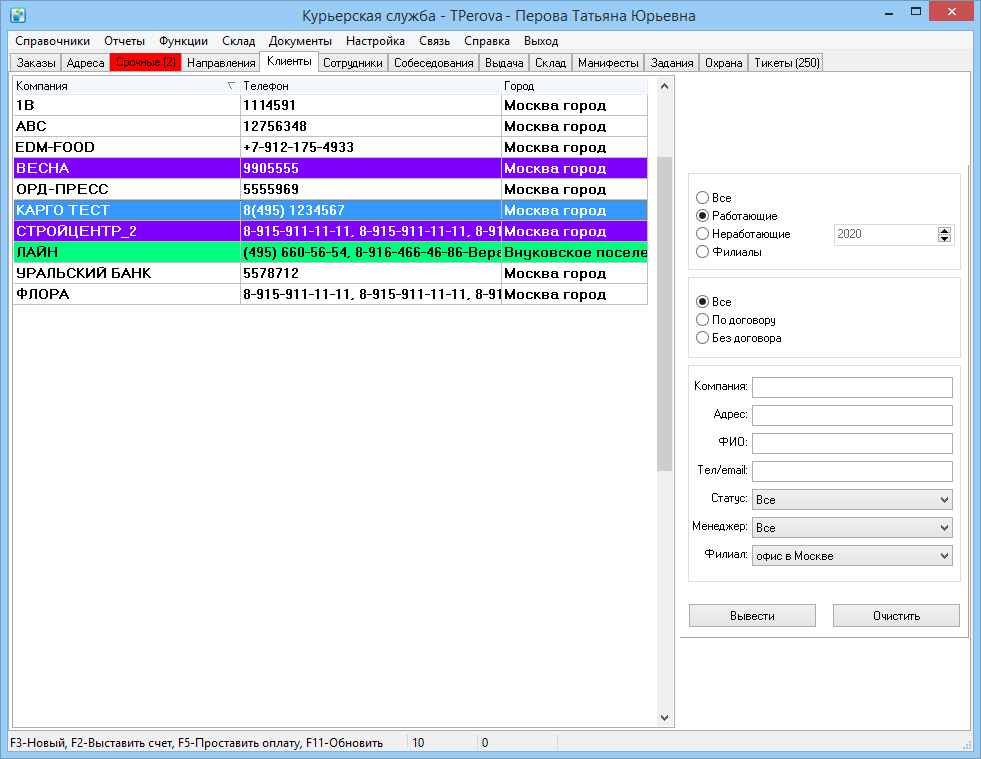The width and height of the screenshot is (981, 759).
Task: Click the client list scroll-up arrow
Action: coord(664,86)
